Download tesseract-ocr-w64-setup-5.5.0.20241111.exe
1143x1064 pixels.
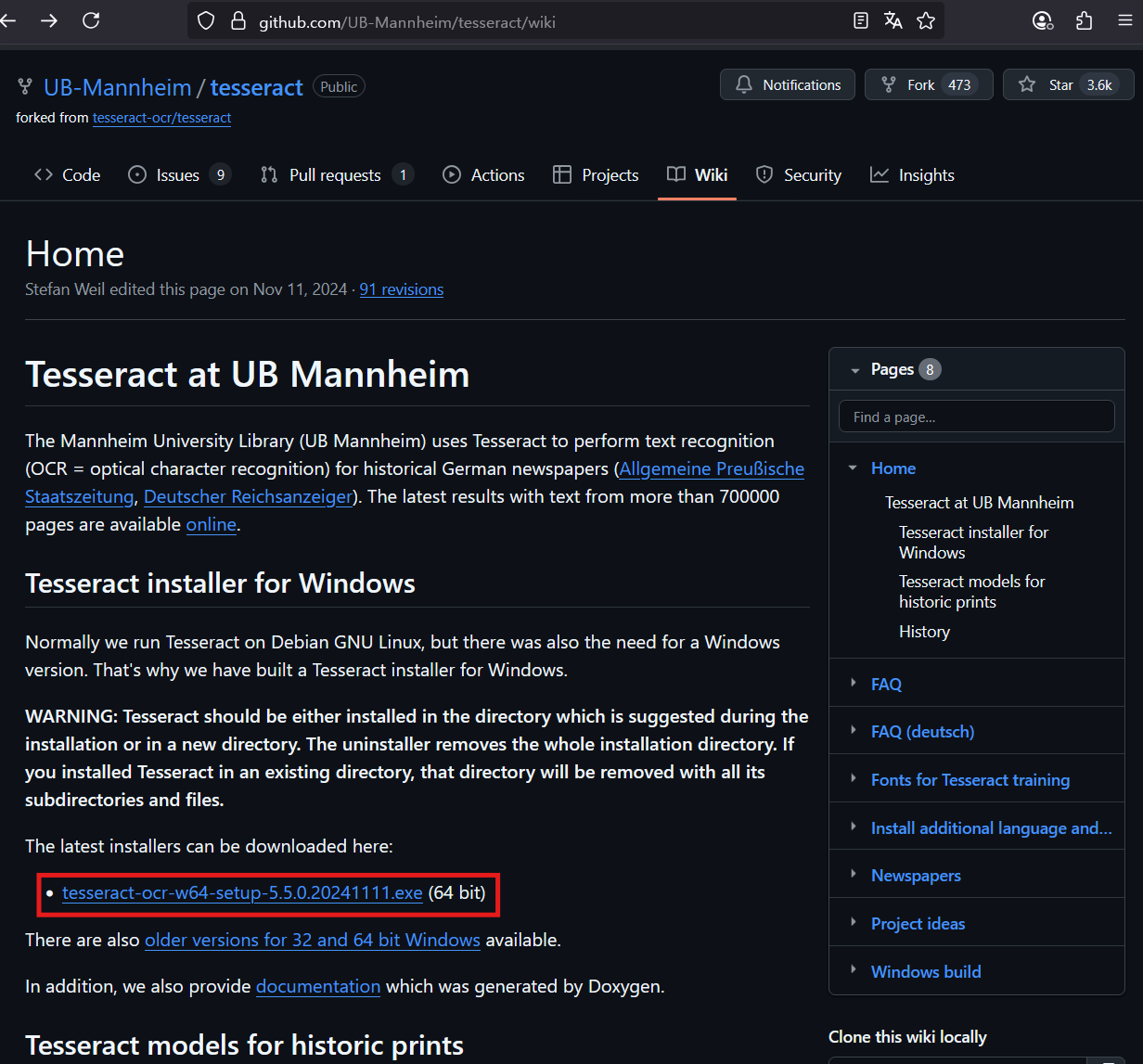(242, 892)
